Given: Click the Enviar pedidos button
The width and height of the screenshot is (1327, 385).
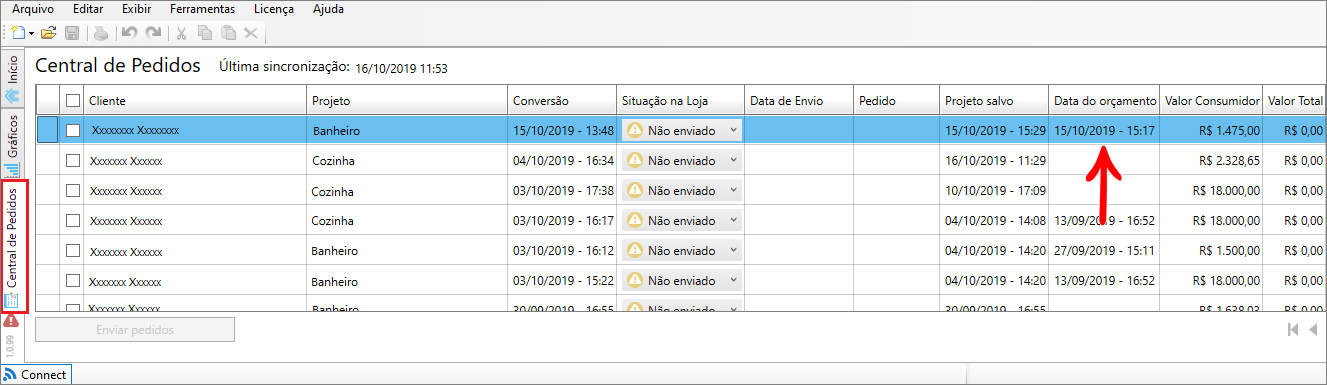Looking at the screenshot, I should coord(135,329).
